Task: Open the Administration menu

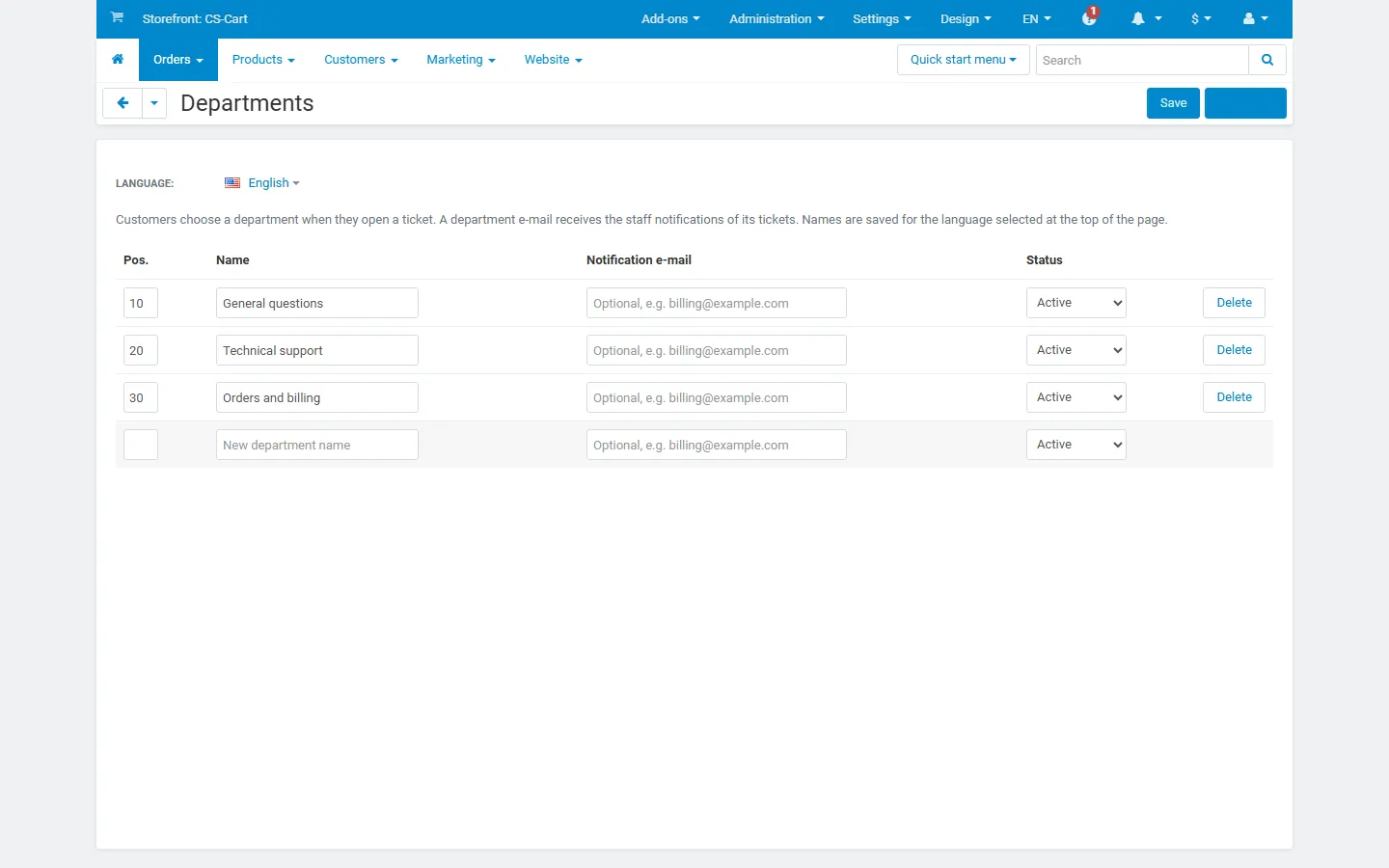Action: click(776, 18)
